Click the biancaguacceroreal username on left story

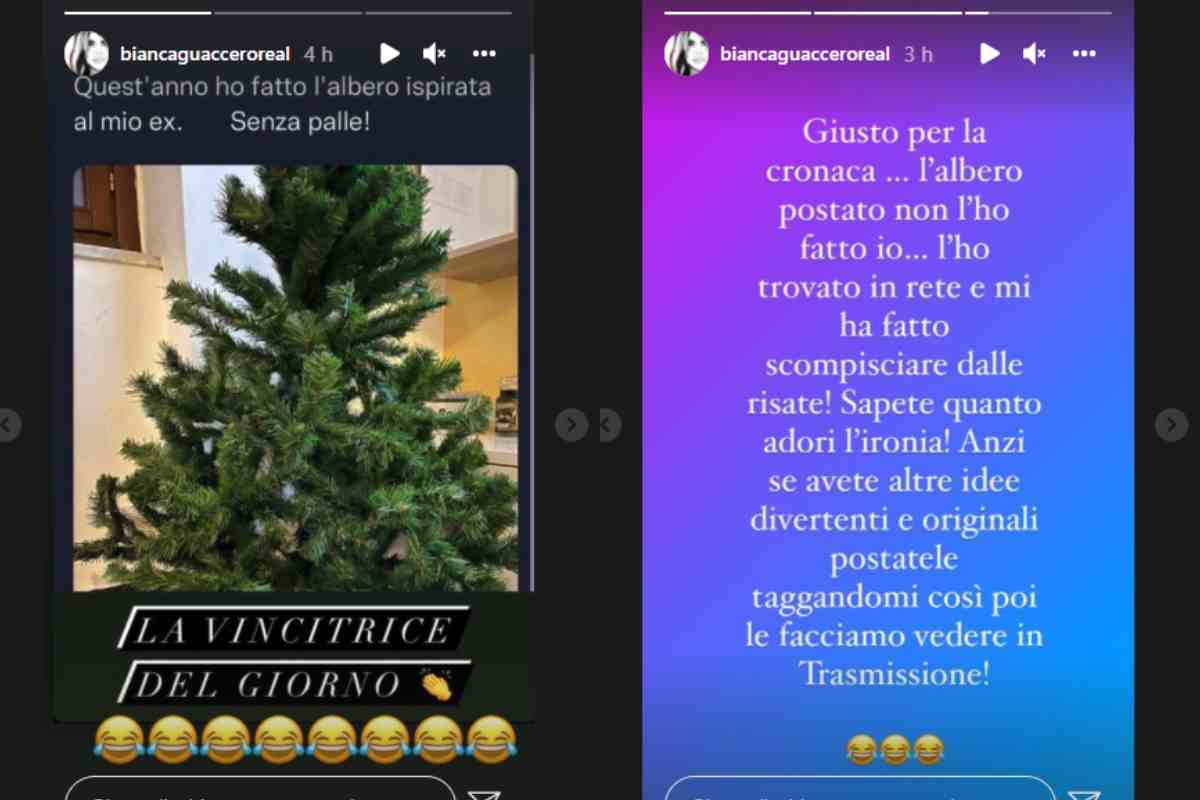pos(204,54)
